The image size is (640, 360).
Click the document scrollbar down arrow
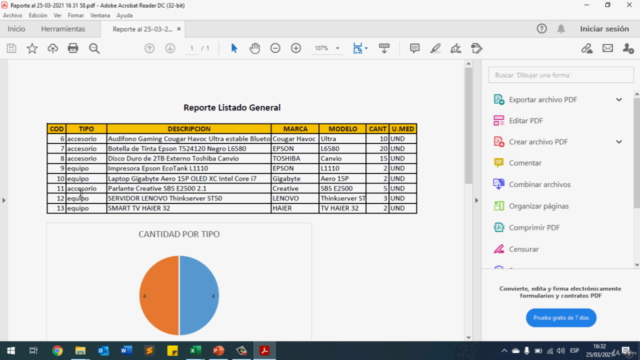click(x=468, y=337)
